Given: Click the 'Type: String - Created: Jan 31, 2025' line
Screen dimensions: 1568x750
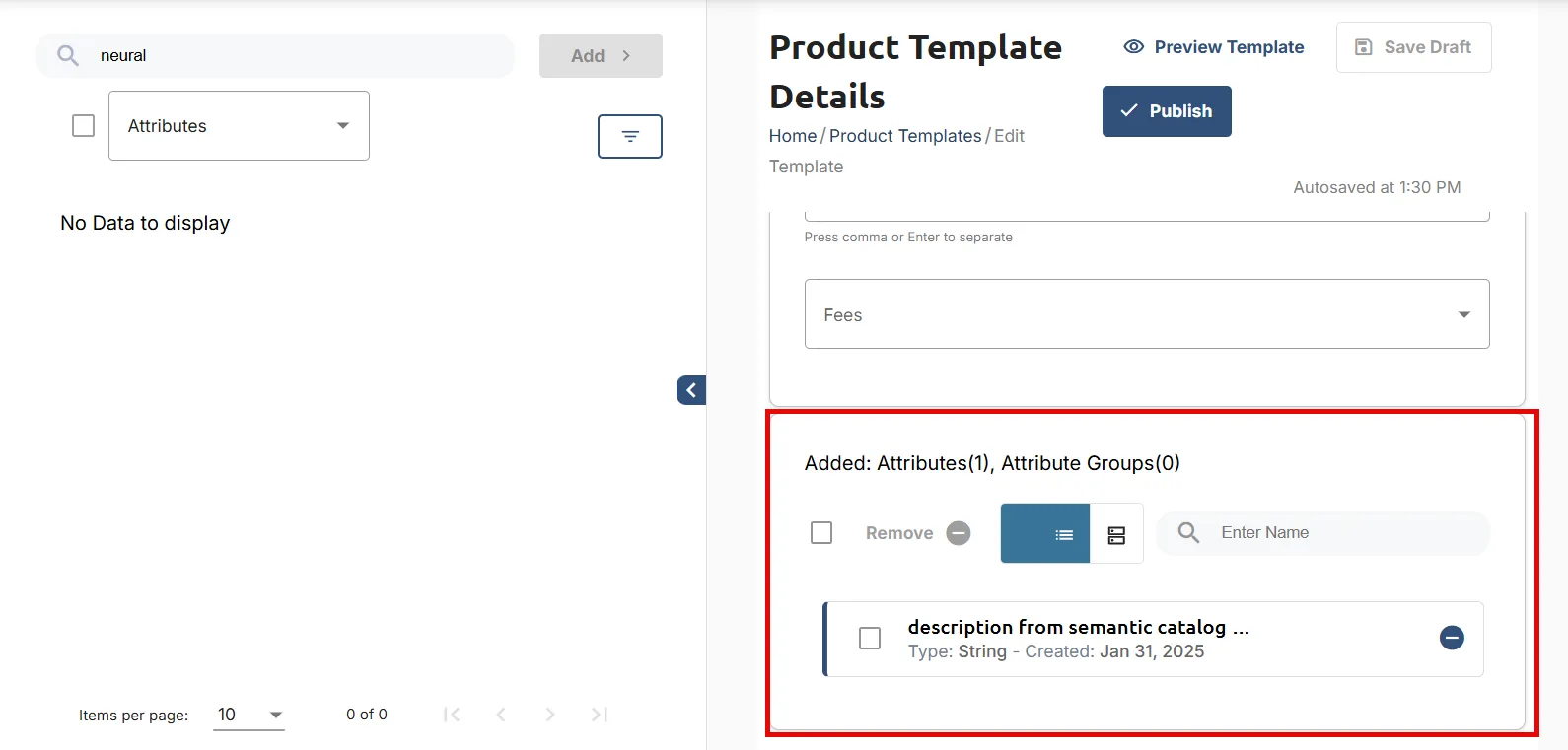Looking at the screenshot, I should 1056,651.
